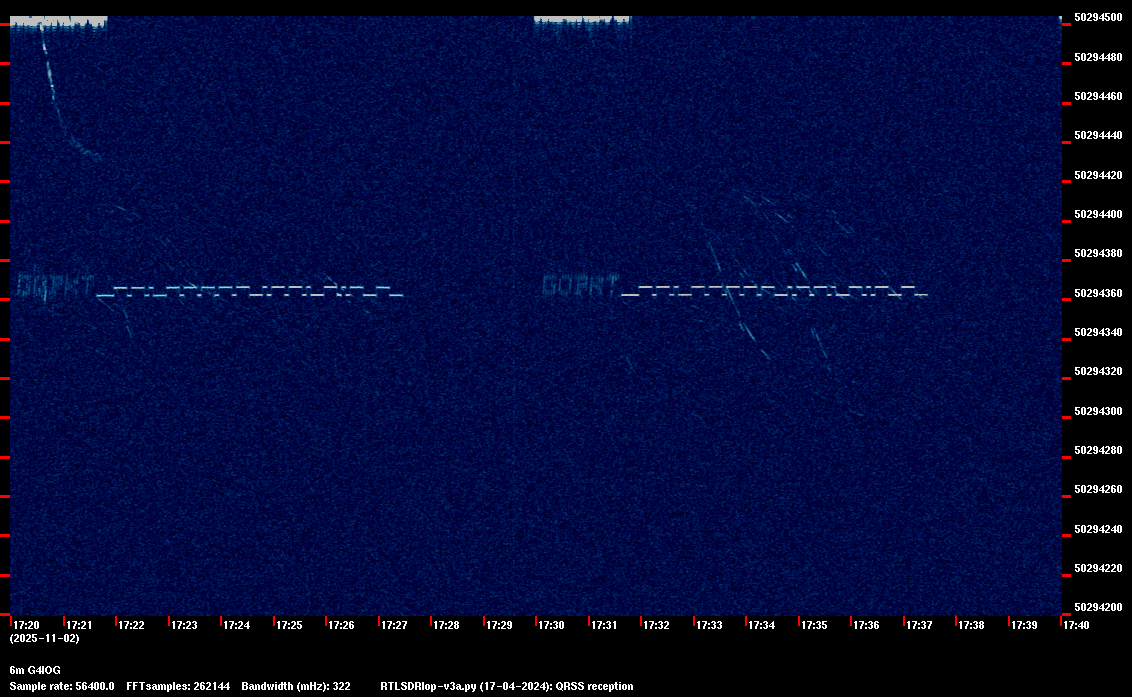This screenshot has width=1132, height=697.
Task: Click the 50294380 frequency label
Action: [1099, 254]
